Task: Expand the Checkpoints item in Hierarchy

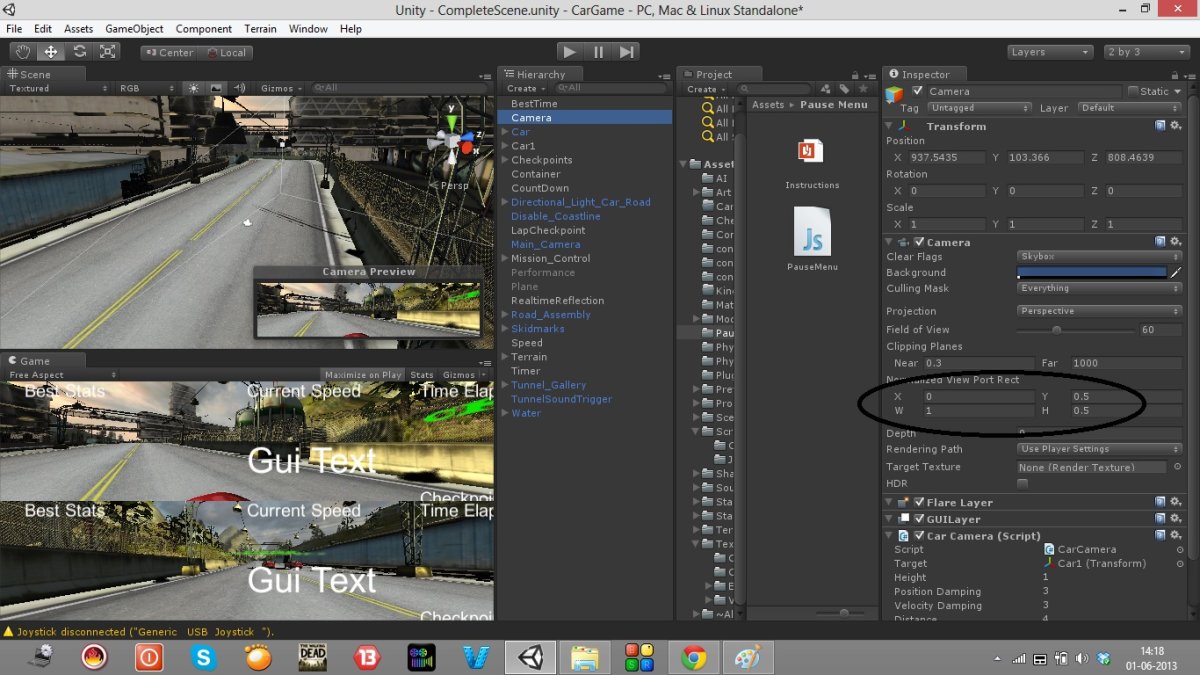Action: coord(505,160)
